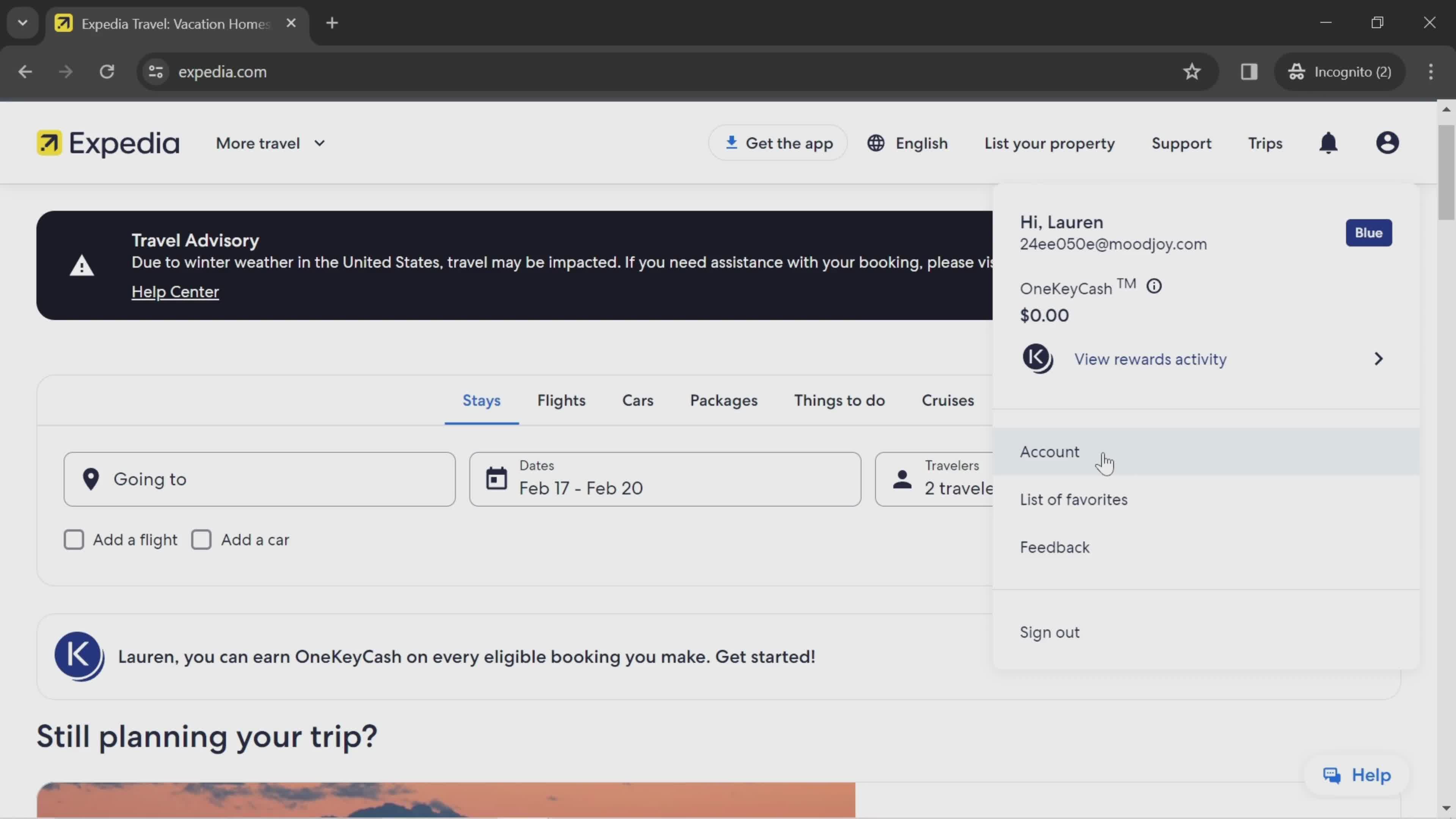
Task: Go to Trips
Action: click(1265, 144)
